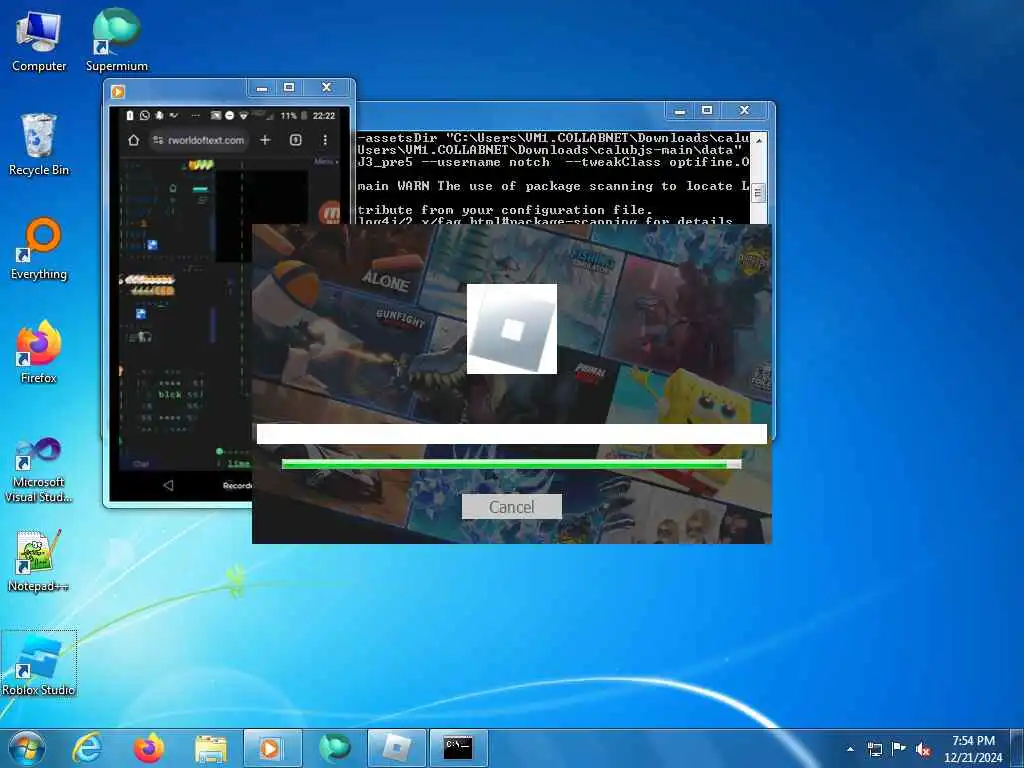The width and height of the screenshot is (1024, 768).
Task: Open Windows Explorer folder in taskbar
Action: pyautogui.click(x=210, y=748)
